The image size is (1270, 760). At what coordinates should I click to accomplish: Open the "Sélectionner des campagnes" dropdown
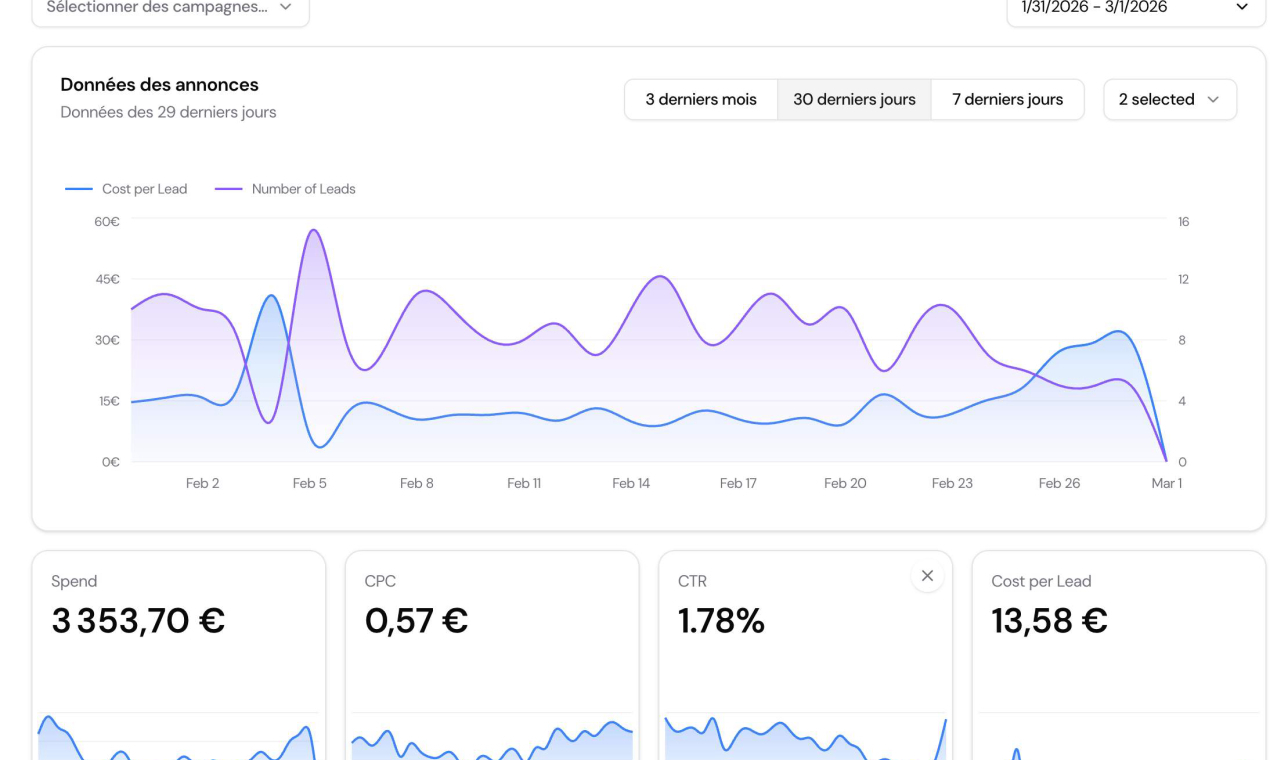170,8
